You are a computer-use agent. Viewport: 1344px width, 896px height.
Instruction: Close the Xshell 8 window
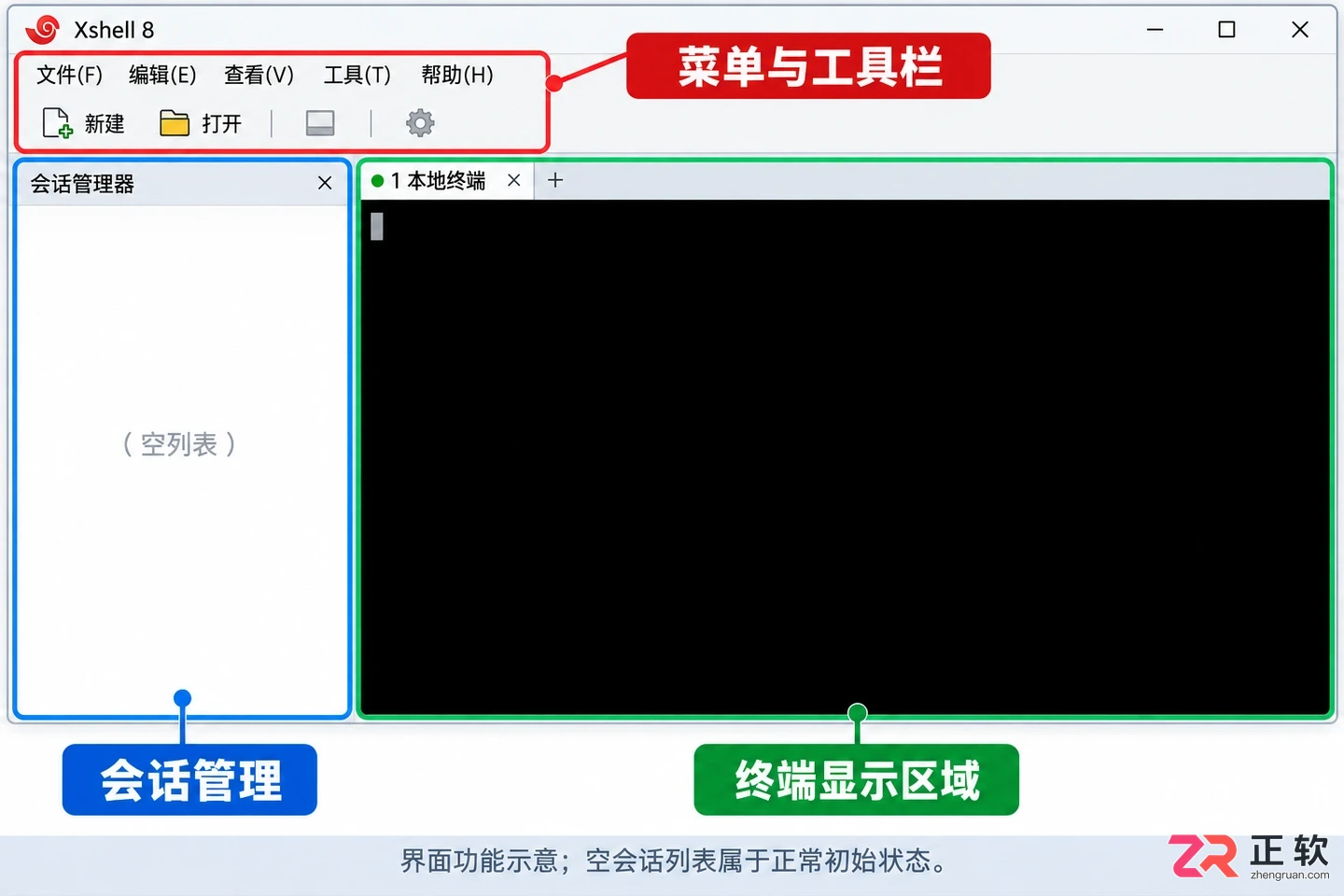click(x=1300, y=30)
